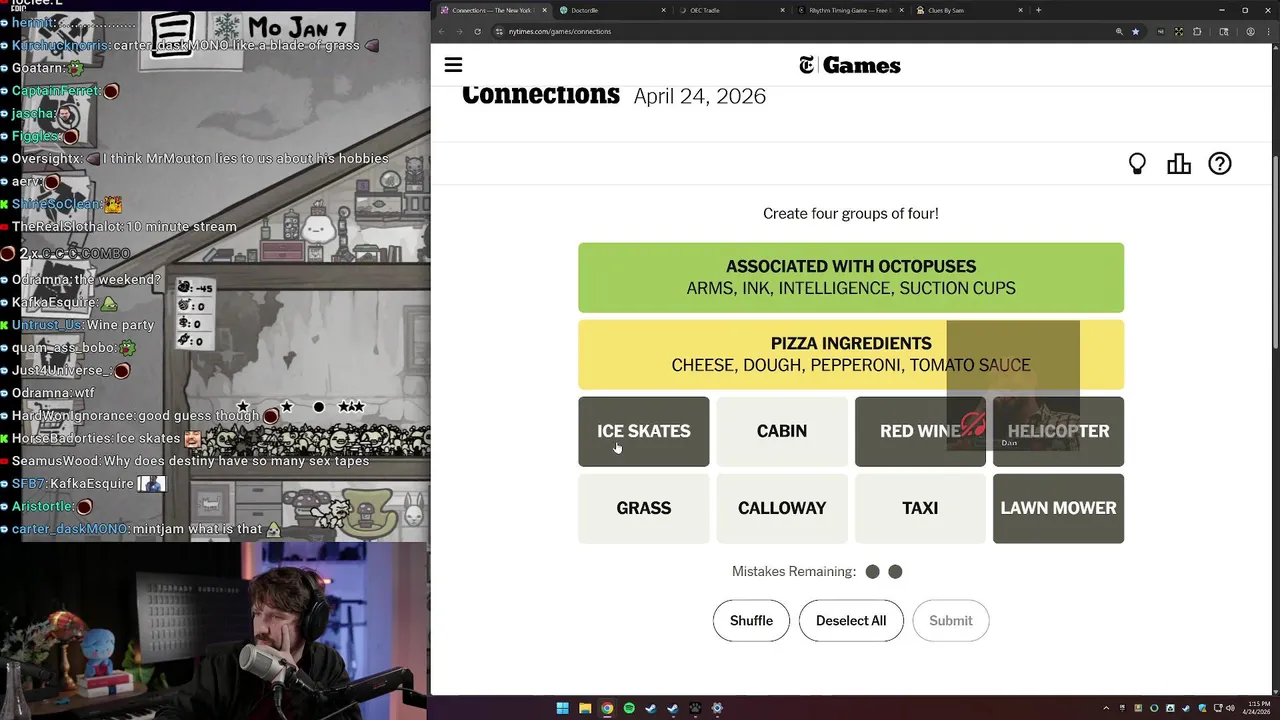Open the paw print taskbar app
This screenshot has width=1280, height=720.
pos(695,708)
